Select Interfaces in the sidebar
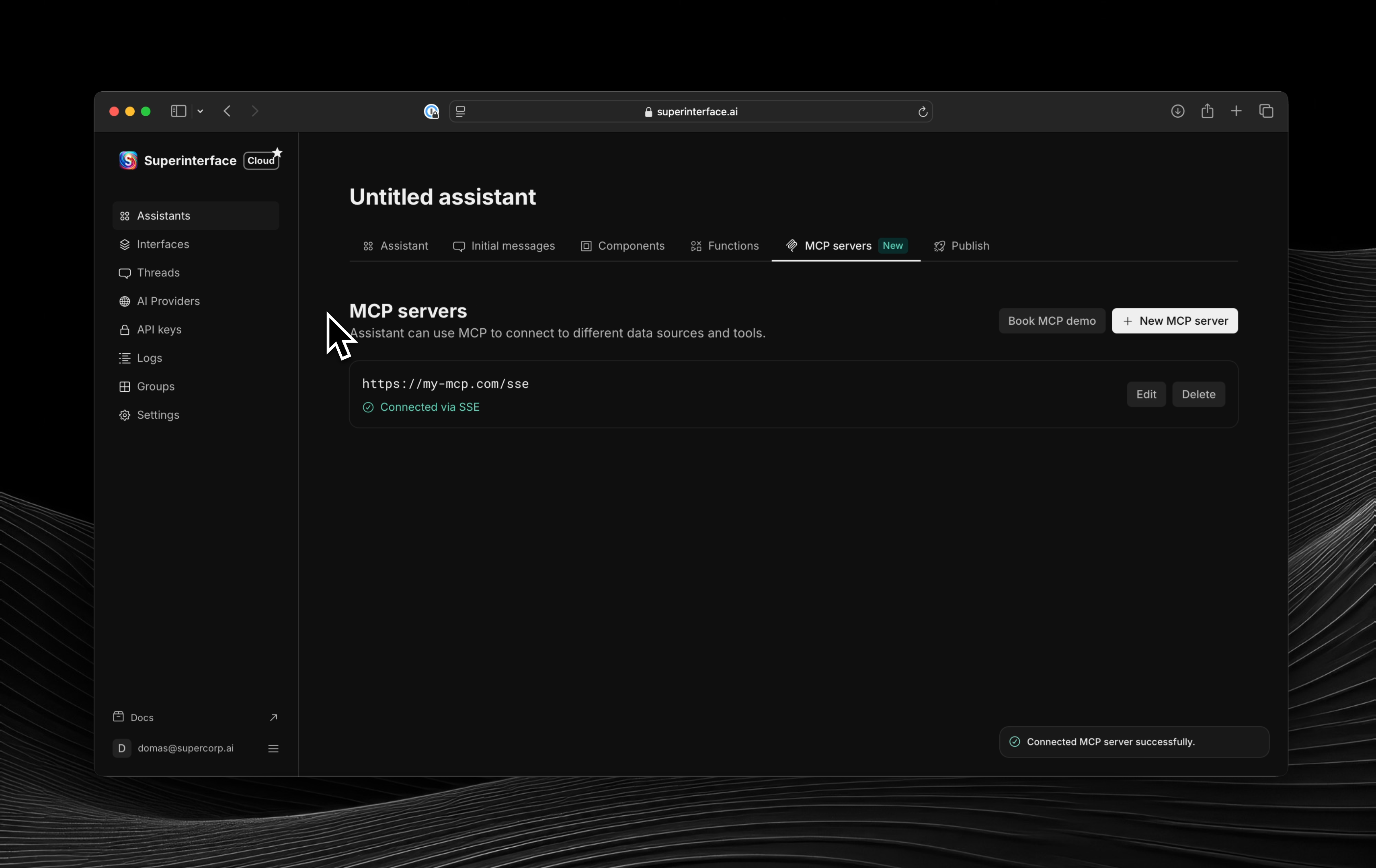The width and height of the screenshot is (1376, 868). [x=163, y=244]
